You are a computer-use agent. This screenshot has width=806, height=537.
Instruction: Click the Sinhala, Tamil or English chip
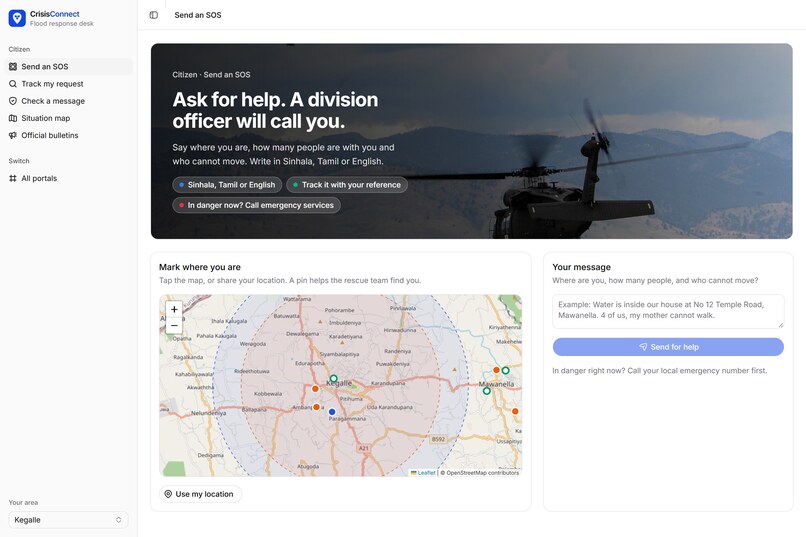click(227, 184)
